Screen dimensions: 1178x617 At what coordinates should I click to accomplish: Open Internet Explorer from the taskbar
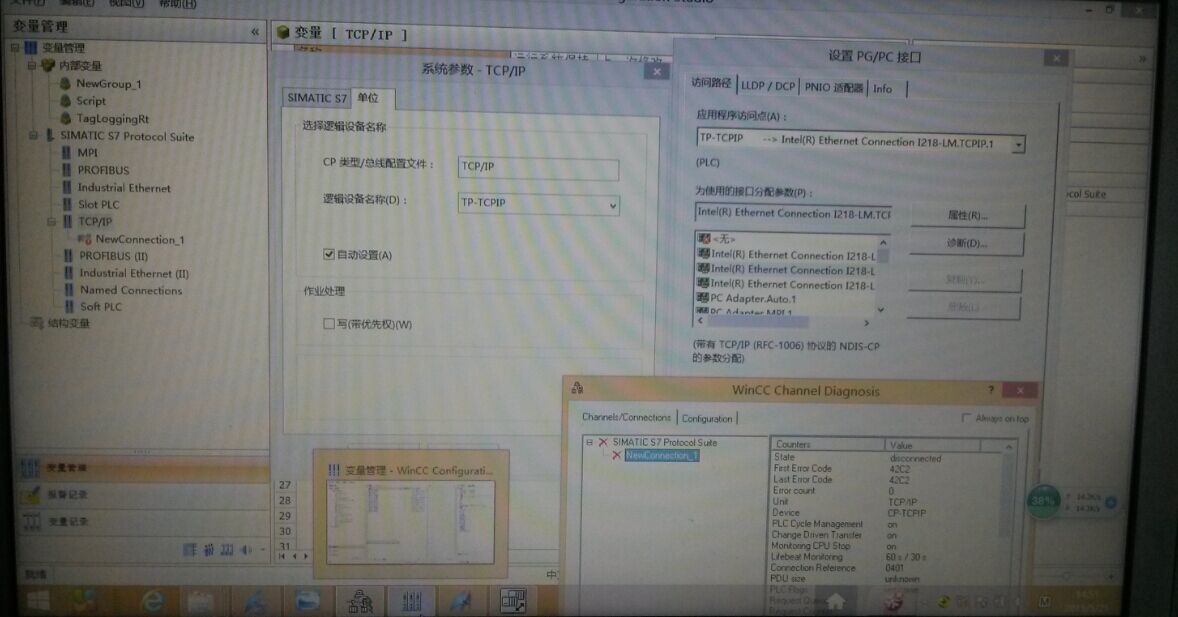154,601
